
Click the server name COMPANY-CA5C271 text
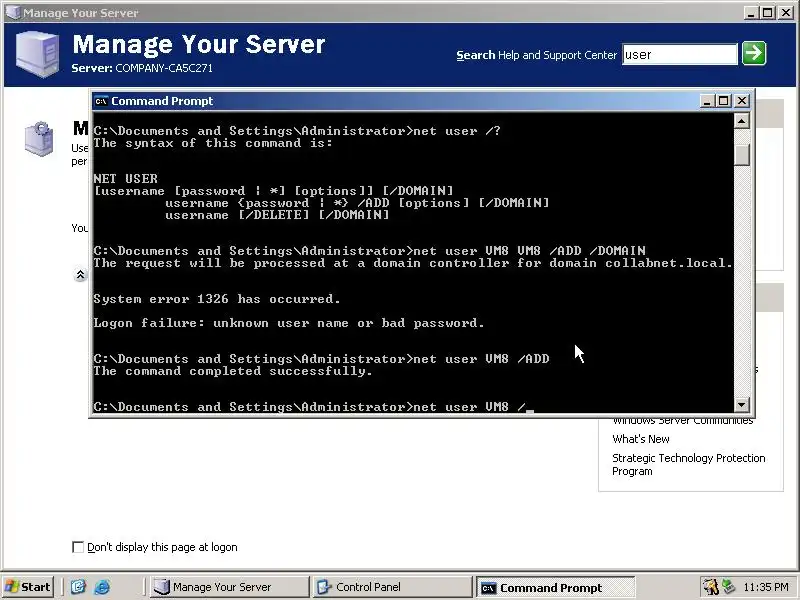tap(164, 68)
